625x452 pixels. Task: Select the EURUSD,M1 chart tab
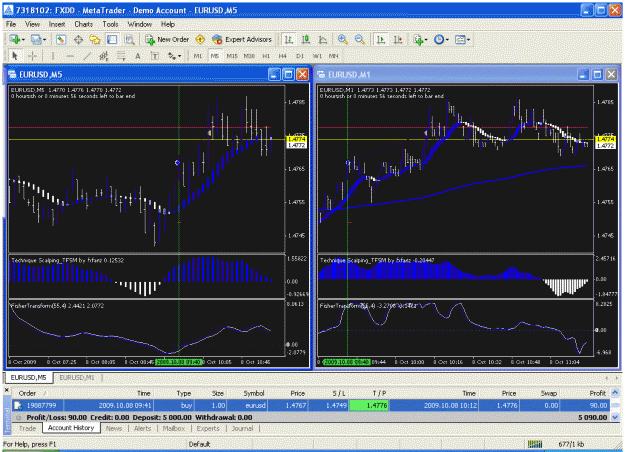[77, 377]
